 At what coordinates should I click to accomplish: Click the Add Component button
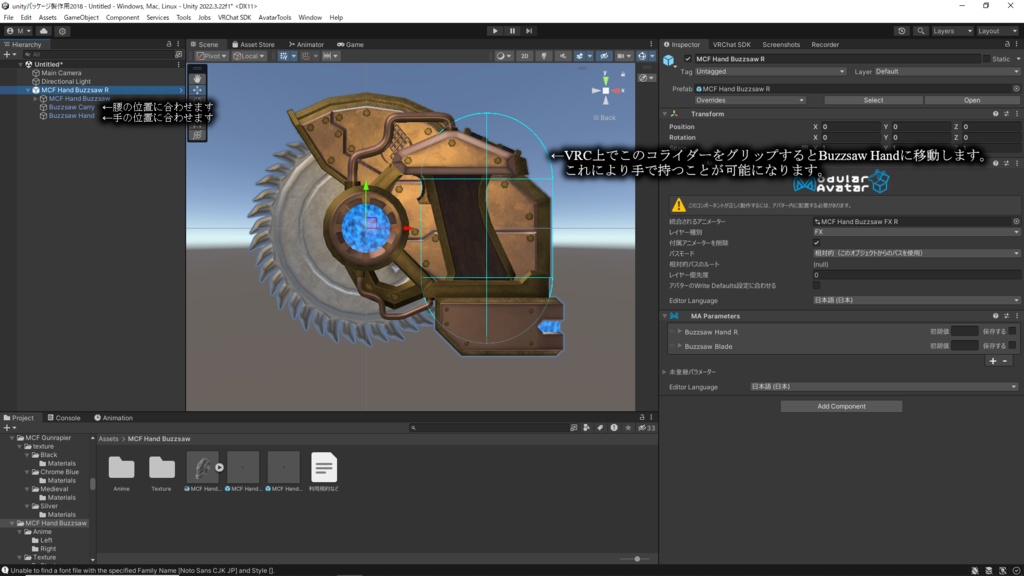[841, 406]
